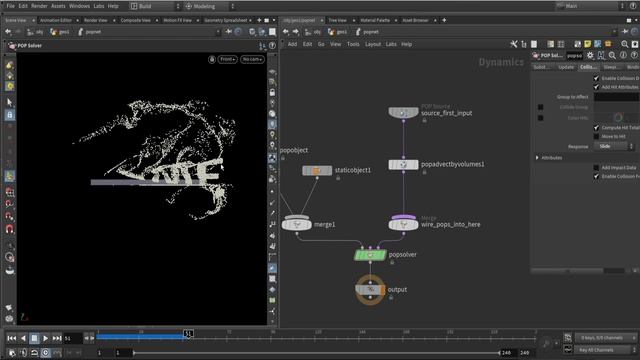
Task: Open the network editor Add menu
Action: click(292, 44)
